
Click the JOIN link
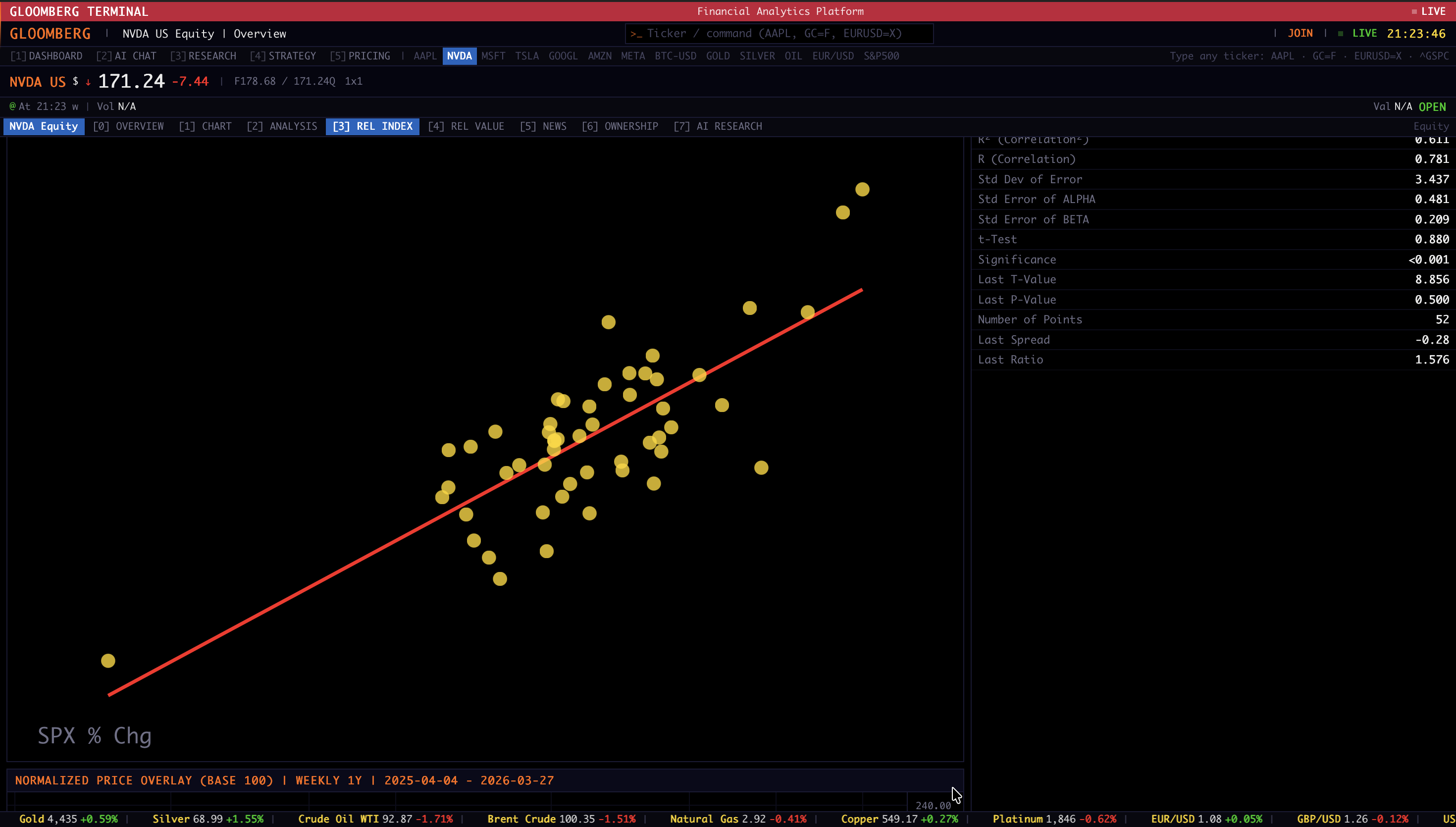pos(1300,34)
